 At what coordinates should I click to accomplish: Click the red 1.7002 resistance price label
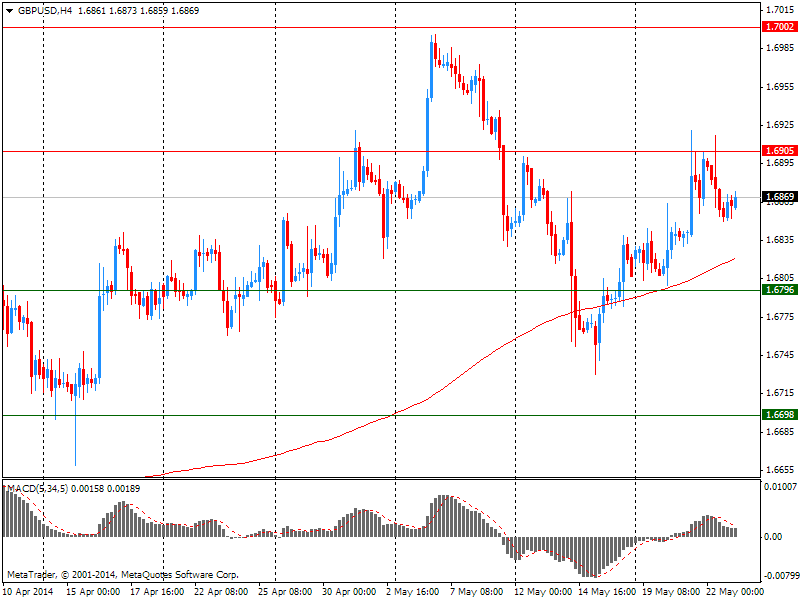[x=780, y=27]
